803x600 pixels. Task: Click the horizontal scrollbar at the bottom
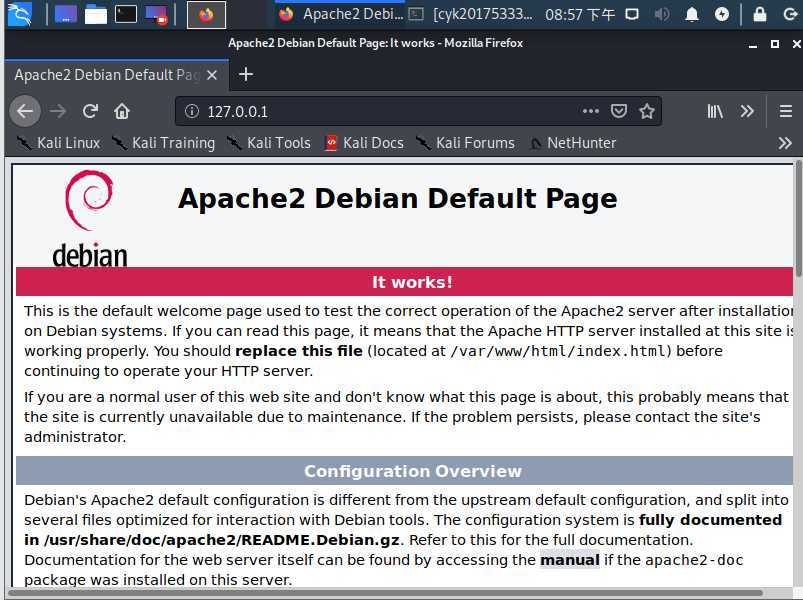[x=387, y=593]
